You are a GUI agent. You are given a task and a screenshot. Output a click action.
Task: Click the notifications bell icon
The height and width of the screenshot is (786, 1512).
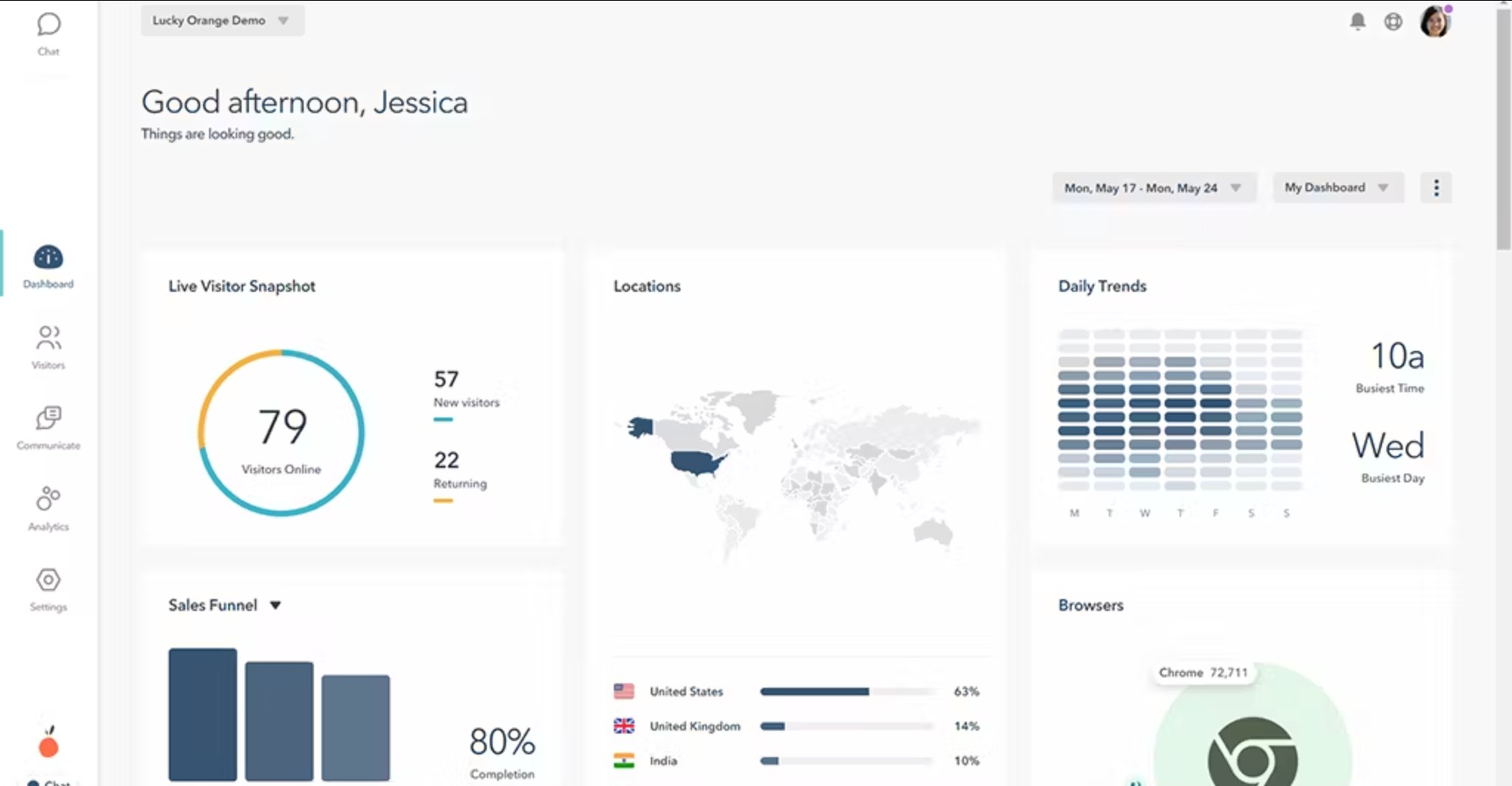[x=1357, y=21]
